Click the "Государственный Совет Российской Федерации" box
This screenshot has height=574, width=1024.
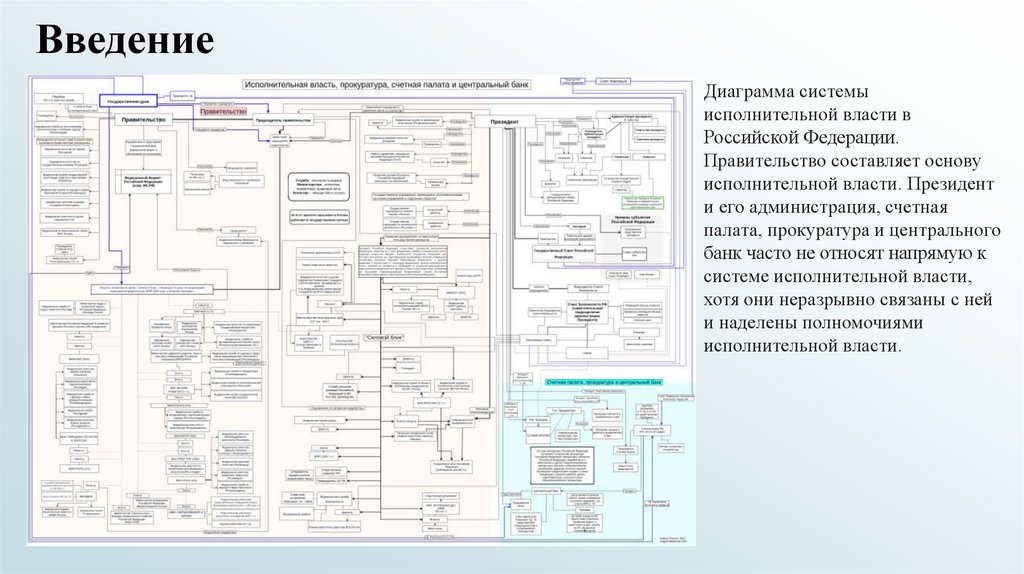click(564, 254)
